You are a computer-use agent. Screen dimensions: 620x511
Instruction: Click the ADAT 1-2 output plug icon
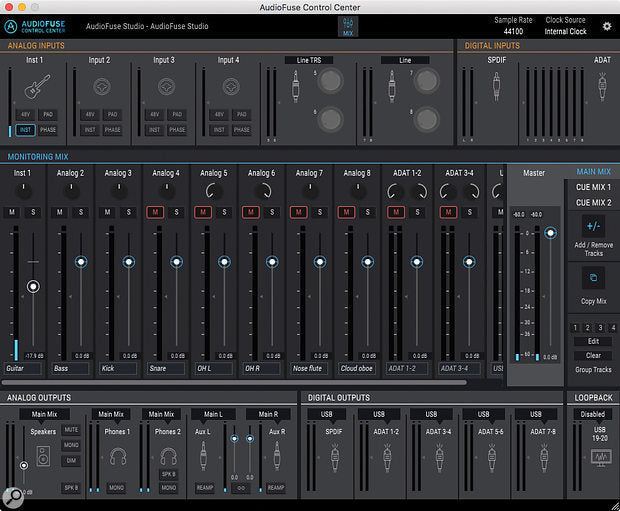click(387, 458)
